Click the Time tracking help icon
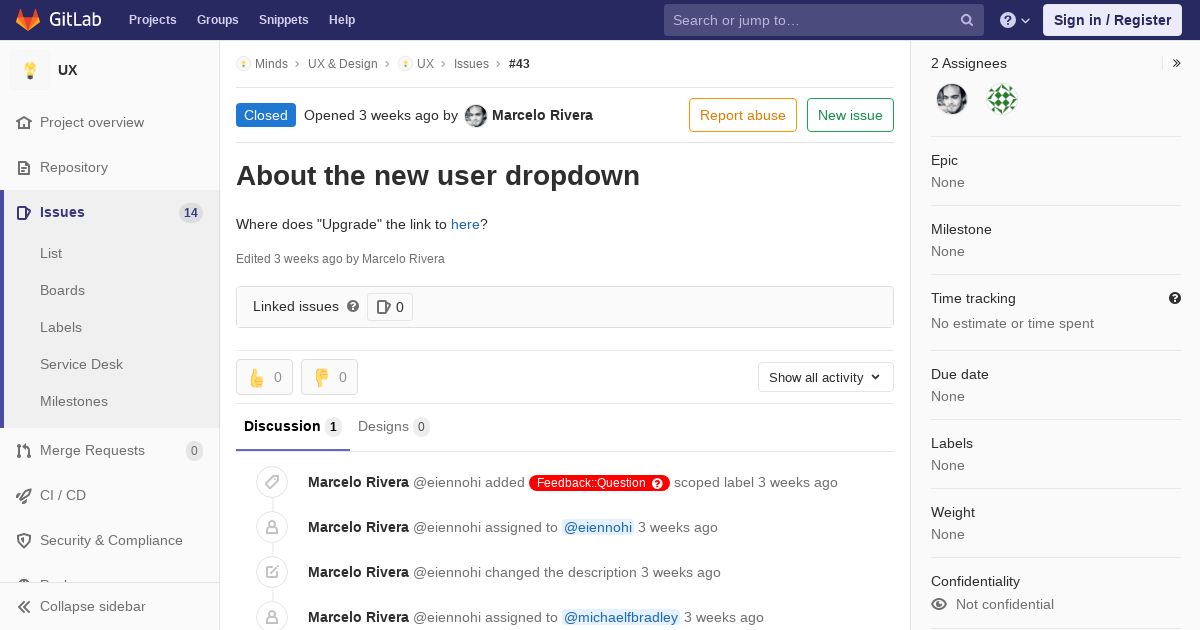Viewport: 1200px width, 630px height. [1175, 298]
